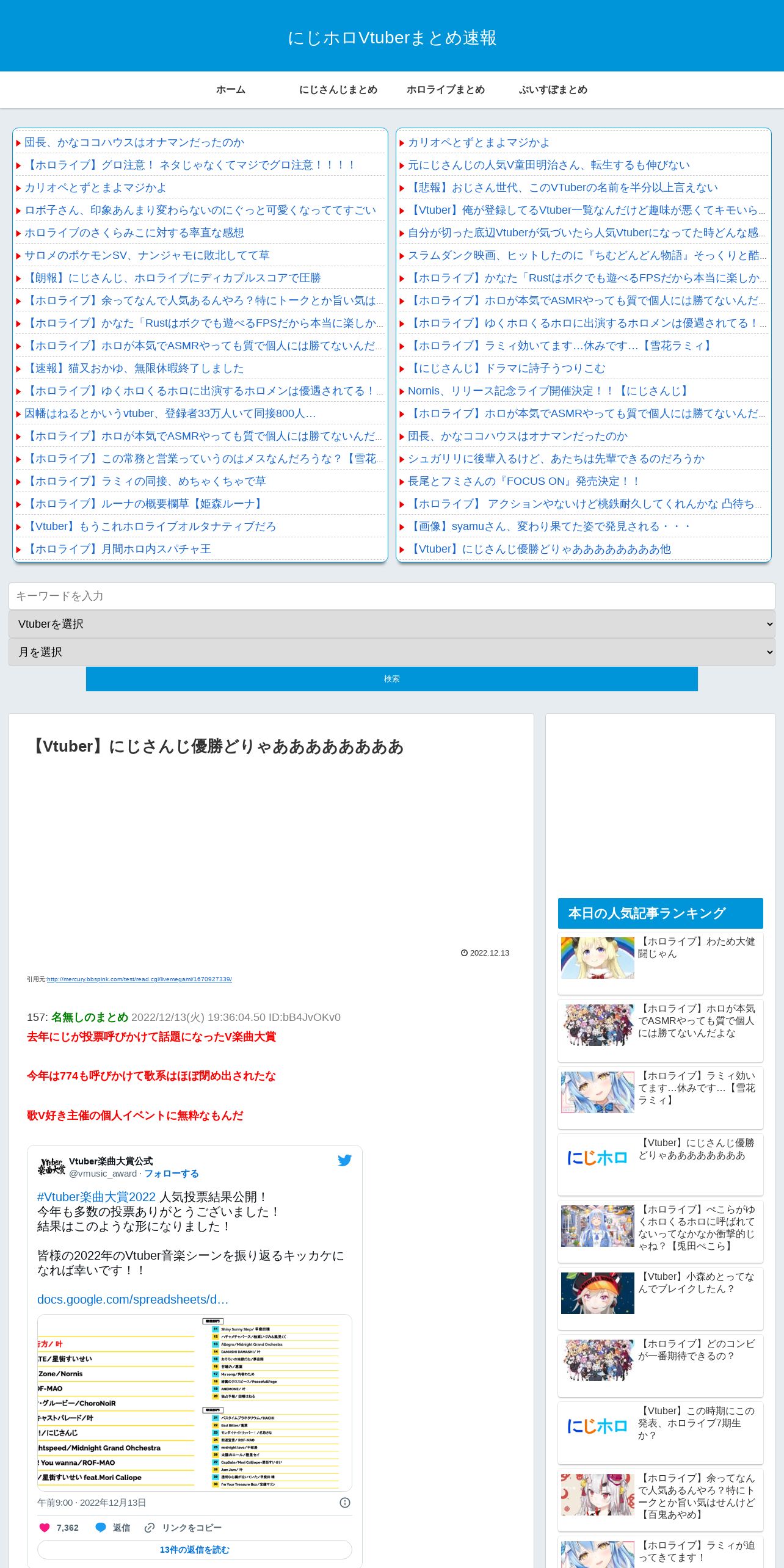
Task: Open sidebar ラミィが迫ってきてます article
Action: click(x=661, y=1552)
